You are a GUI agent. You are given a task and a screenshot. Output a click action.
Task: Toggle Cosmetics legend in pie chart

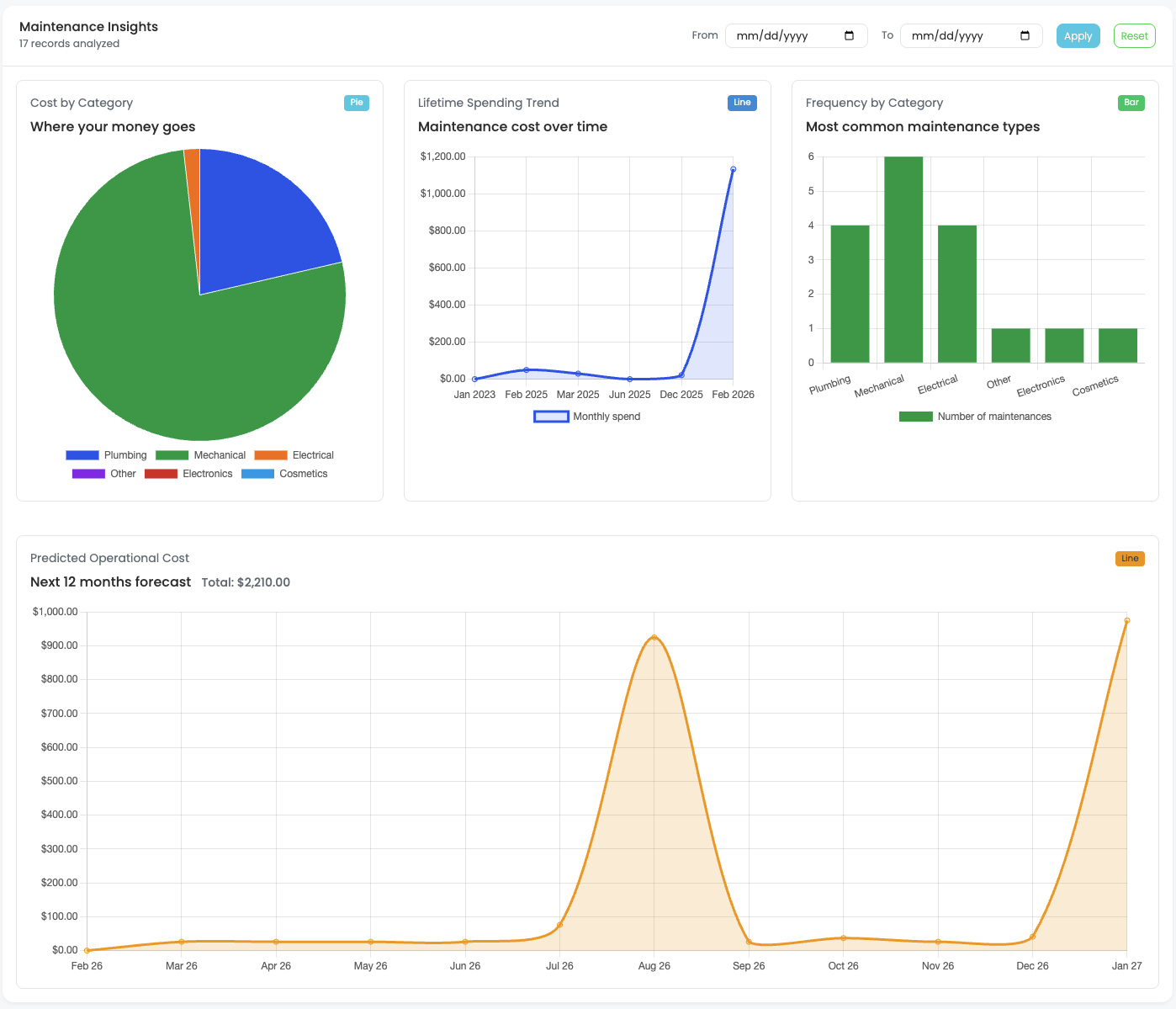coord(284,474)
